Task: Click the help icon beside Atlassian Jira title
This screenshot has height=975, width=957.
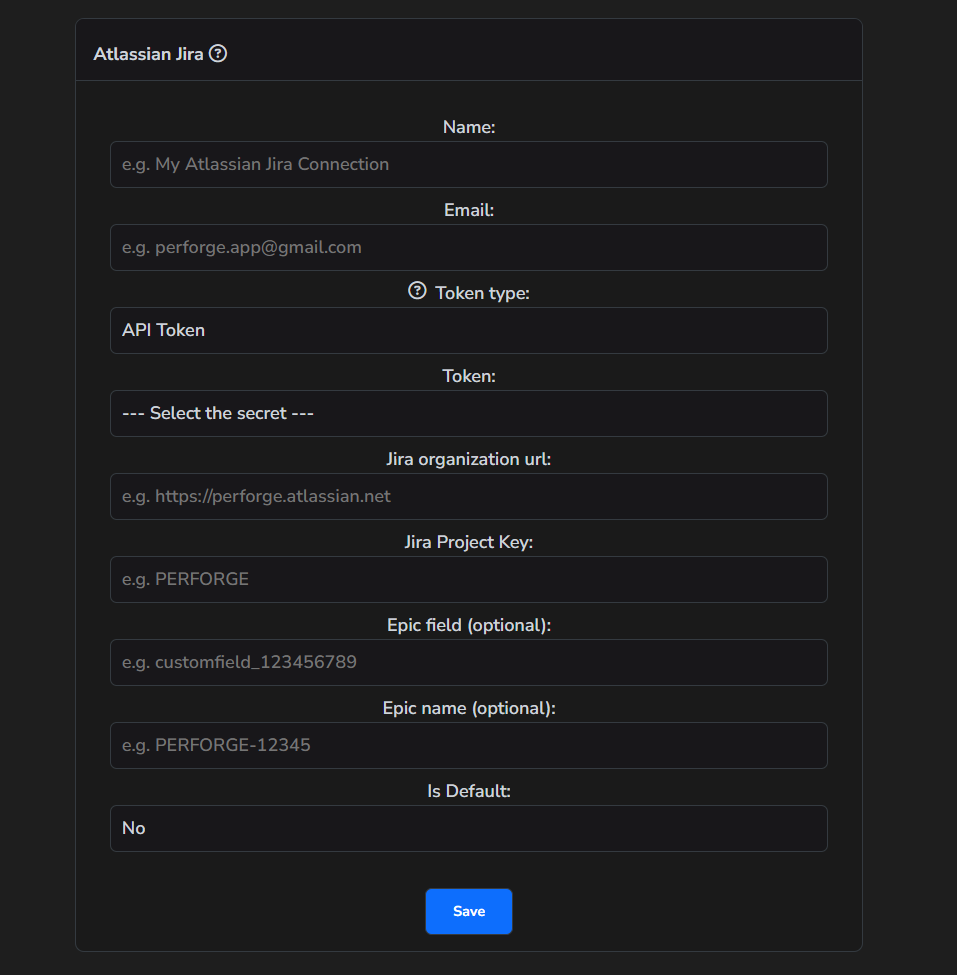Action: coord(218,54)
